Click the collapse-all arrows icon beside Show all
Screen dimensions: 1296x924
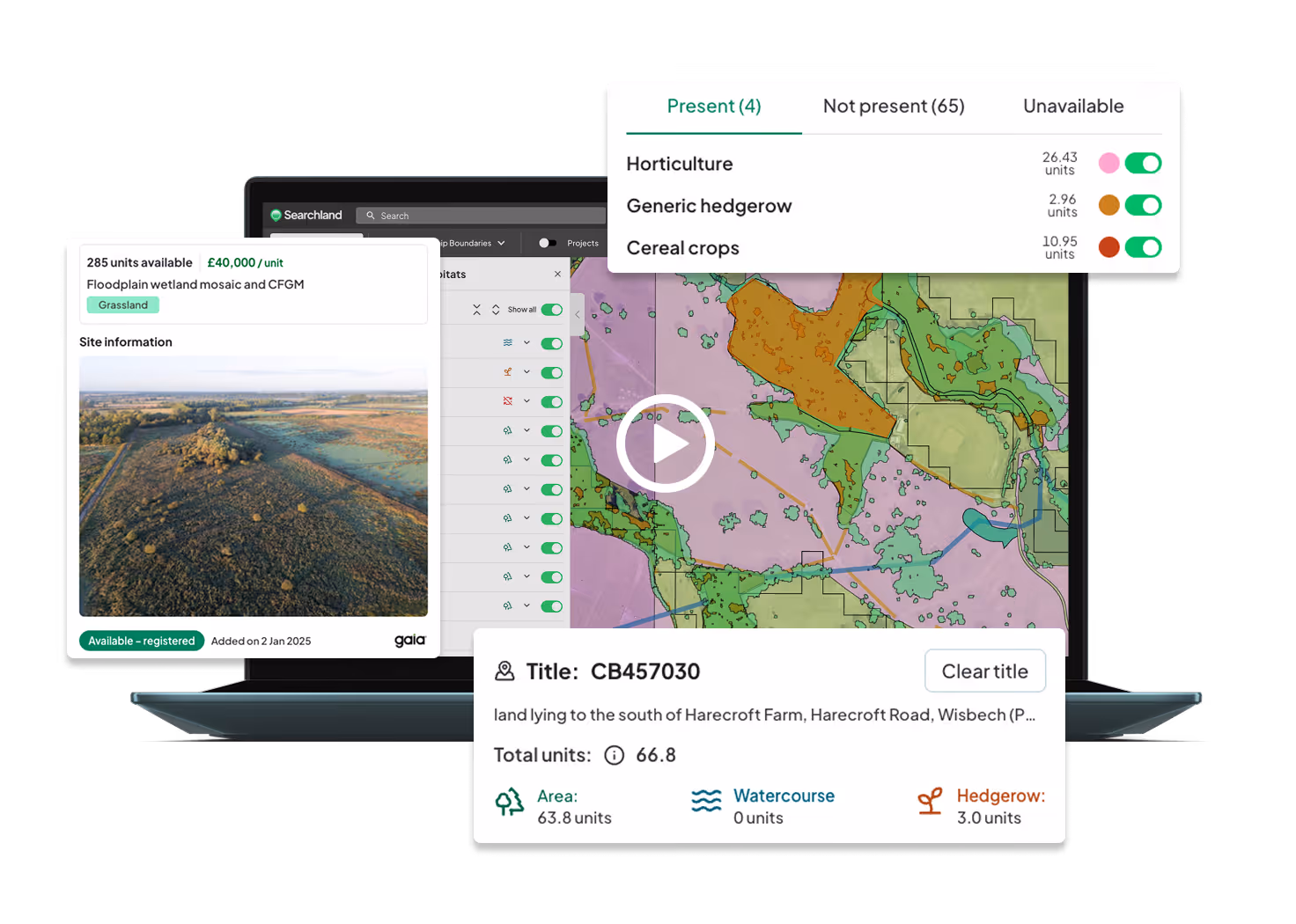point(476,310)
